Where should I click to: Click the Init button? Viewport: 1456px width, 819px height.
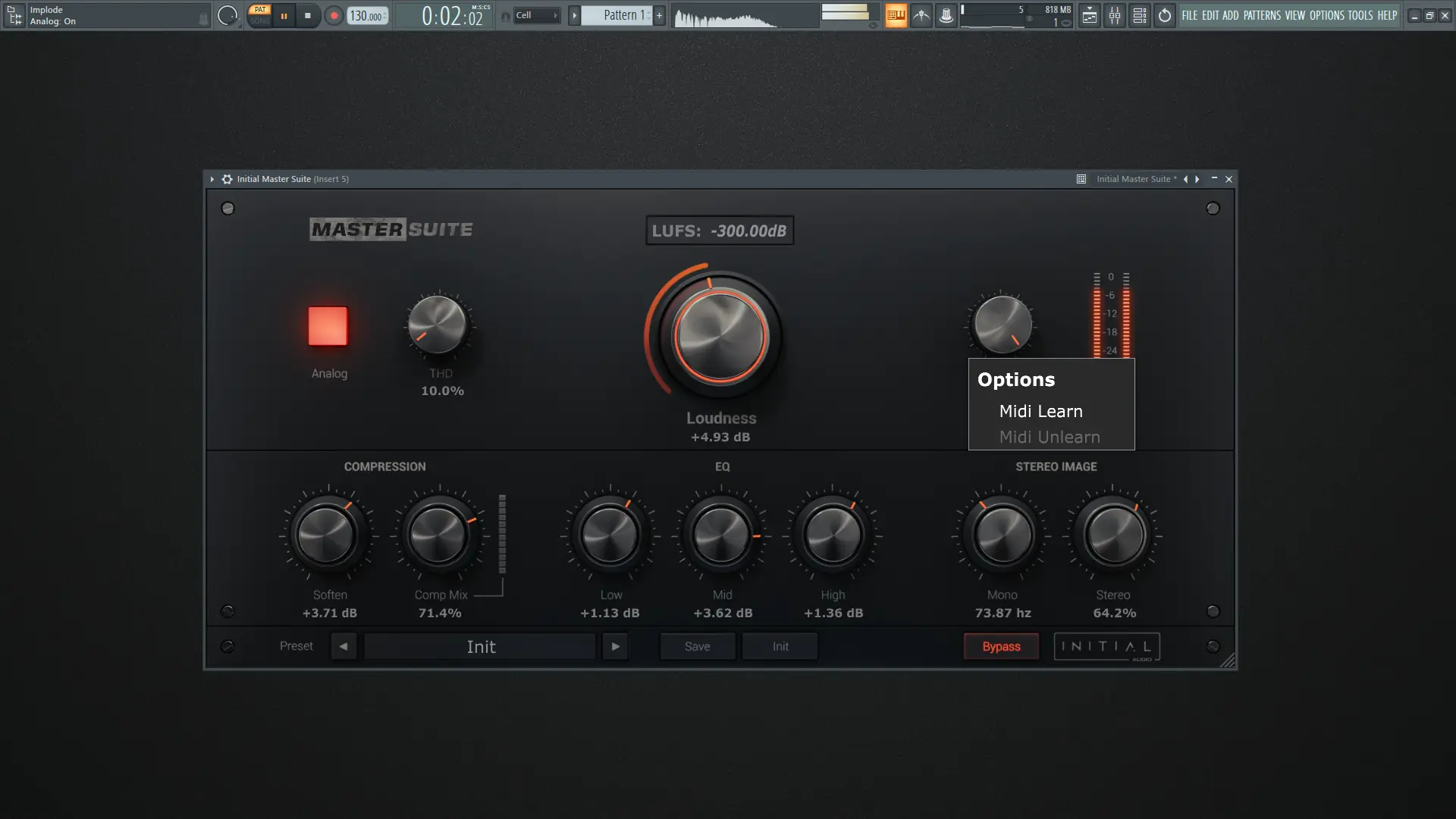click(x=780, y=646)
